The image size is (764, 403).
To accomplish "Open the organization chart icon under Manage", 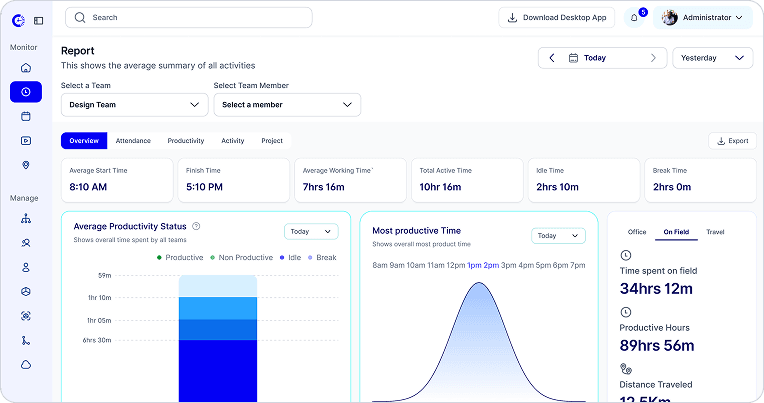I will pyautogui.click(x=26, y=218).
